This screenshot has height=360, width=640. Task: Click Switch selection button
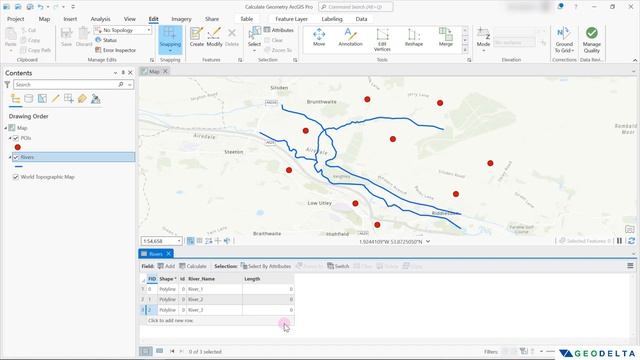[338, 266]
